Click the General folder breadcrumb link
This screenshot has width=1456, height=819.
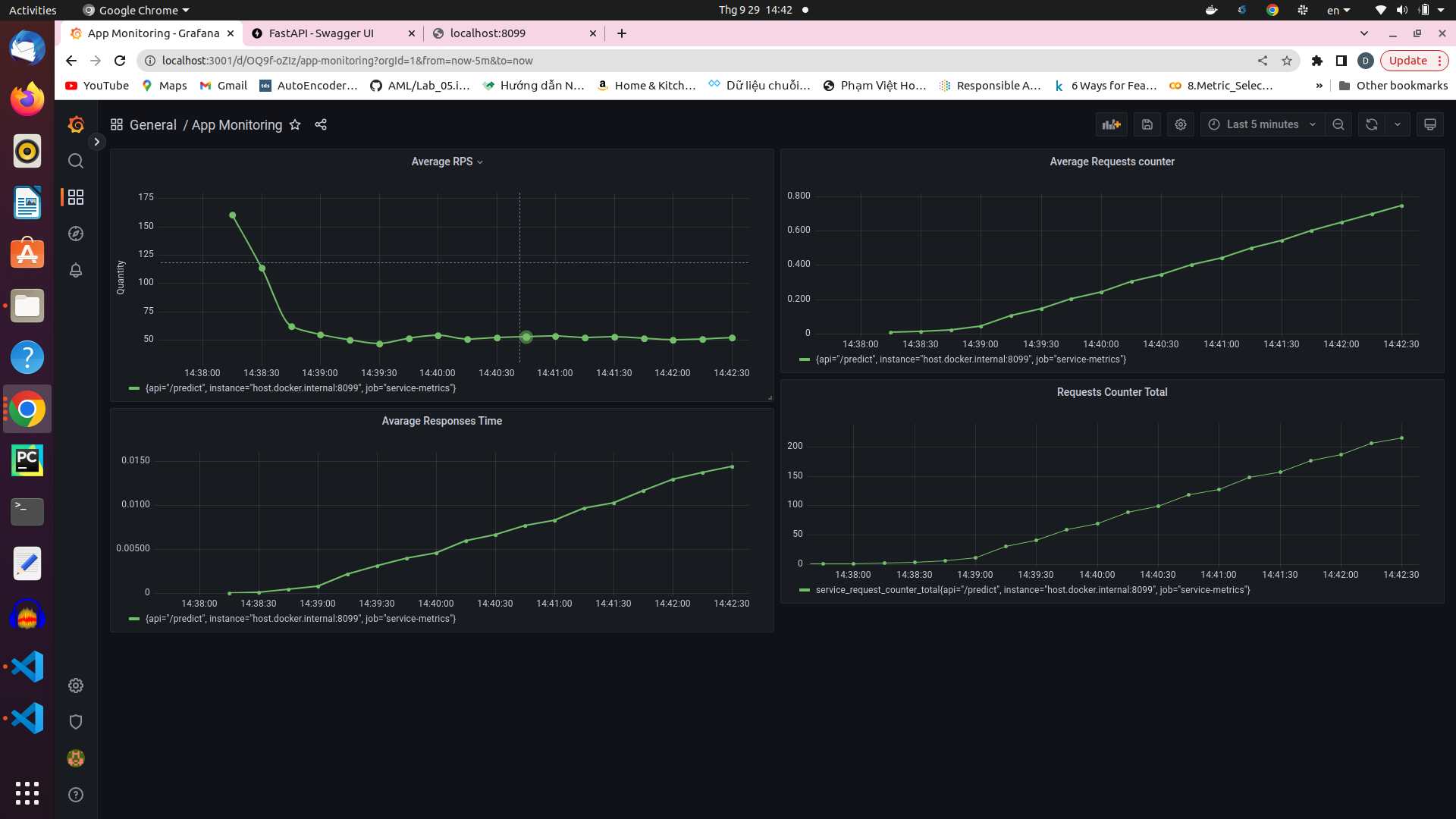pos(152,125)
